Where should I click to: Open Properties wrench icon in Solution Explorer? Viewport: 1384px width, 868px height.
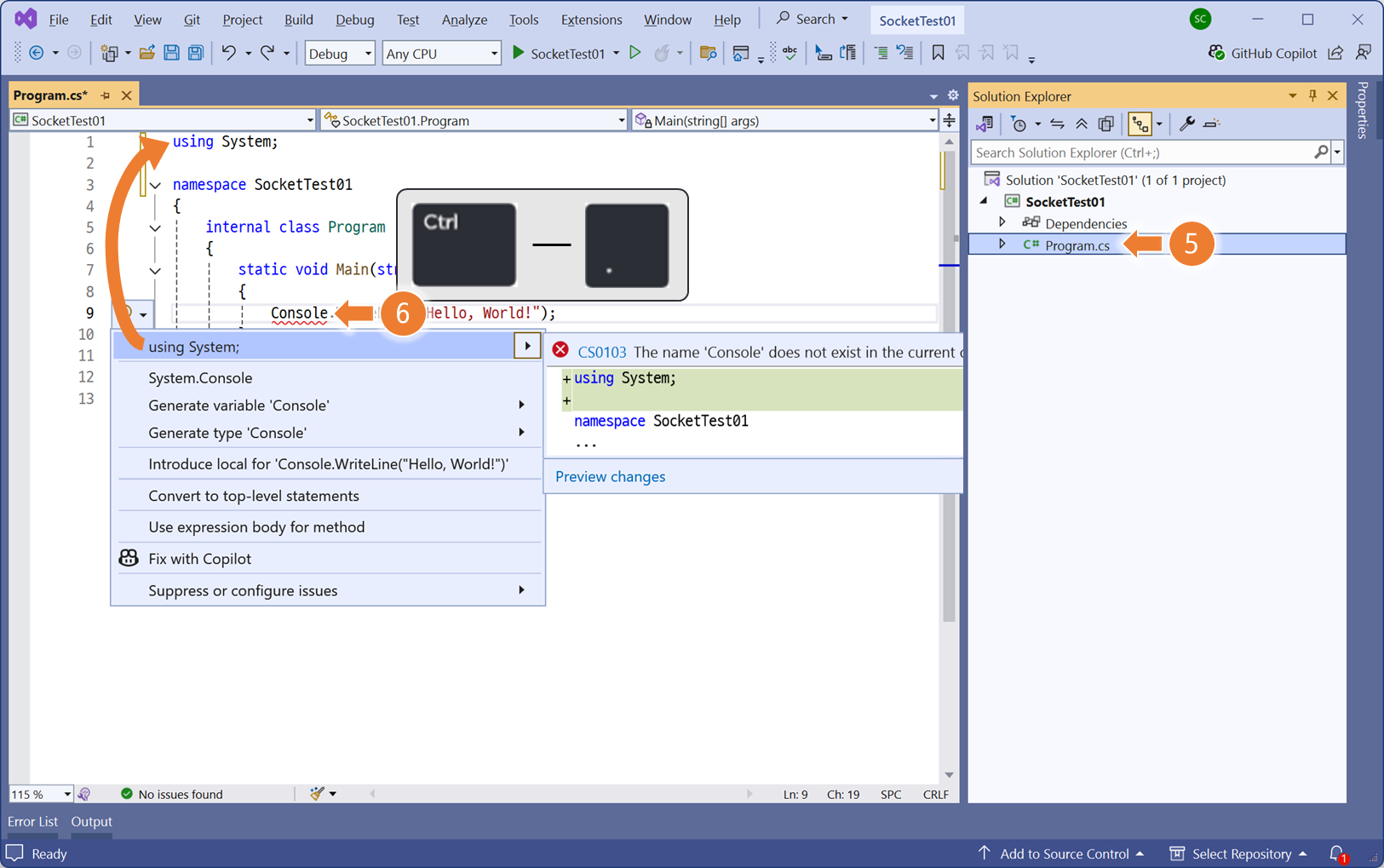tap(1186, 124)
